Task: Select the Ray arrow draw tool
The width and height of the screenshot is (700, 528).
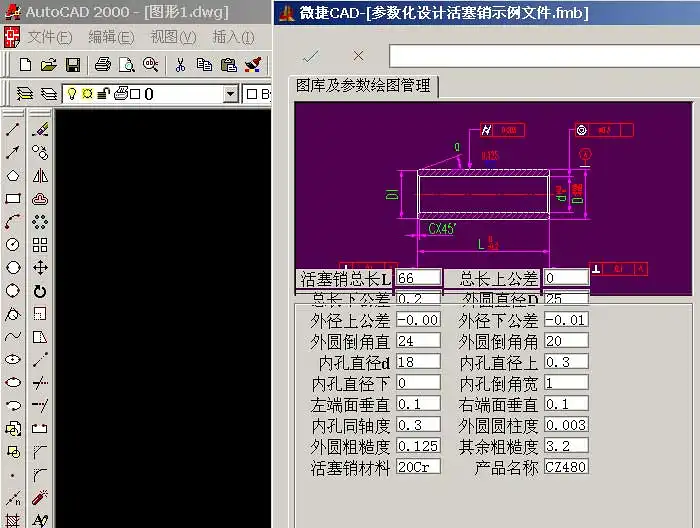Action: 13,153
